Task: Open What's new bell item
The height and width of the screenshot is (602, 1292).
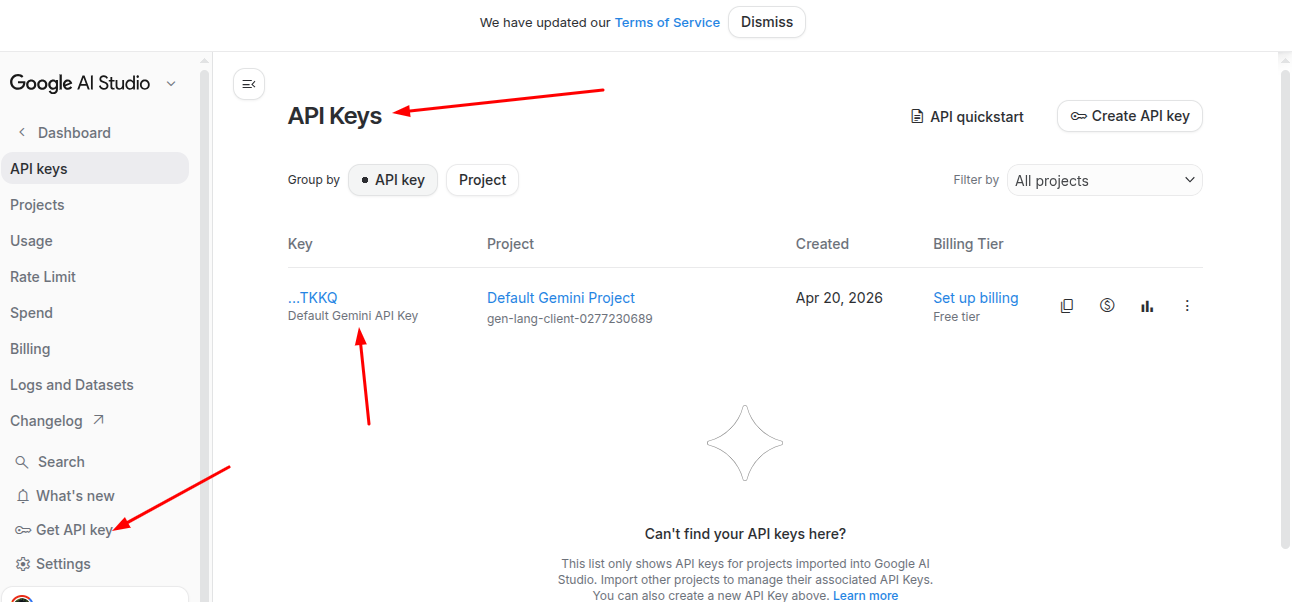Action: (x=66, y=496)
